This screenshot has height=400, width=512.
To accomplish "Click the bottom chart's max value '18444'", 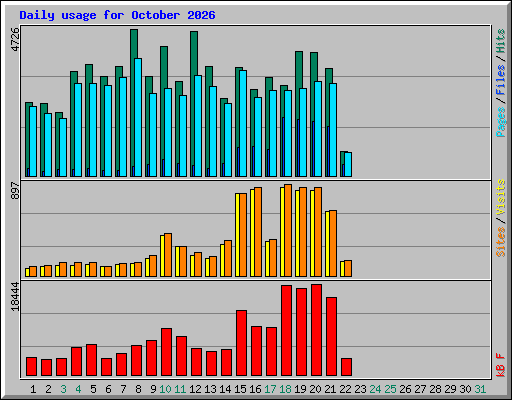I will click(x=15, y=296).
